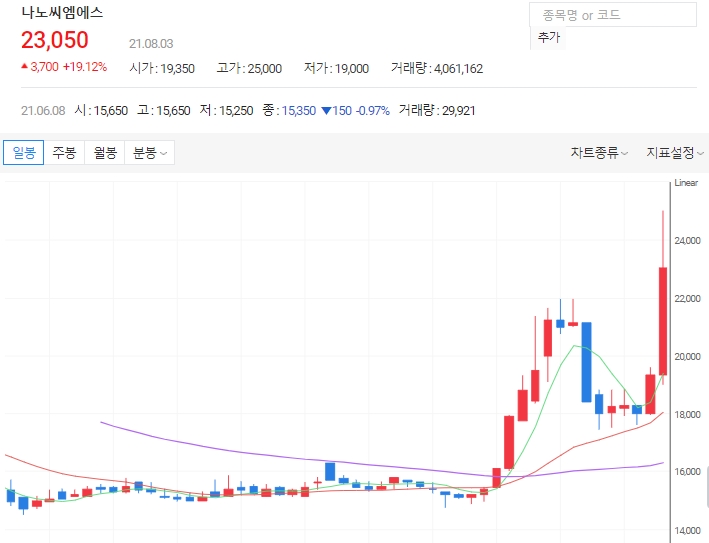Image resolution: width=709 pixels, height=543 pixels.
Task: Click the hovered open 시: 15,650
Action: [101, 110]
